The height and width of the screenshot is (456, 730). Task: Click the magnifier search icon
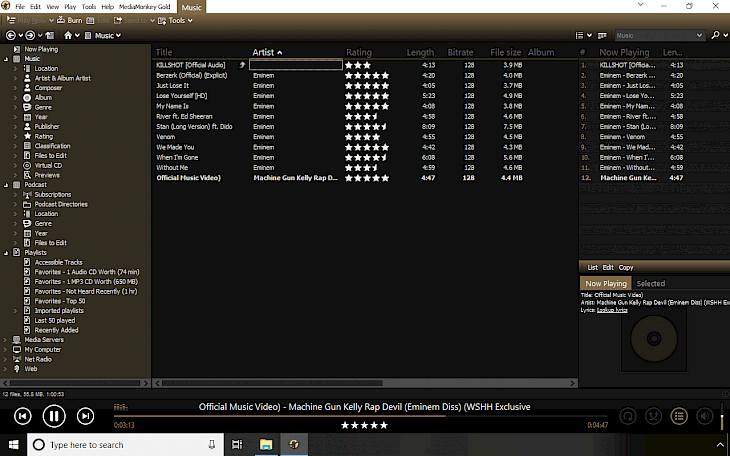716,35
